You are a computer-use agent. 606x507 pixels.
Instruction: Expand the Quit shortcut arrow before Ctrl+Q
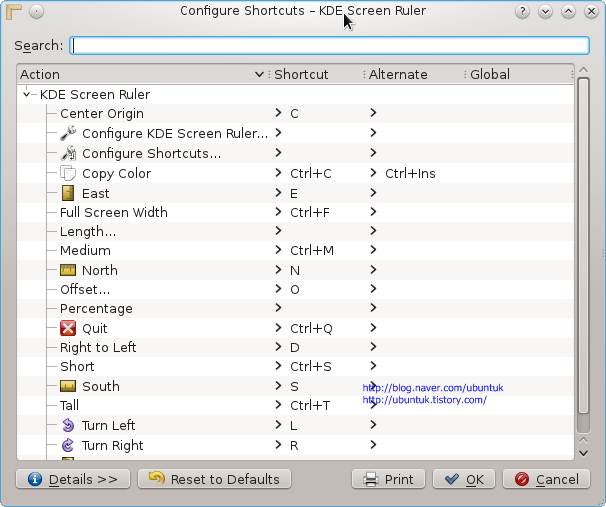278,328
